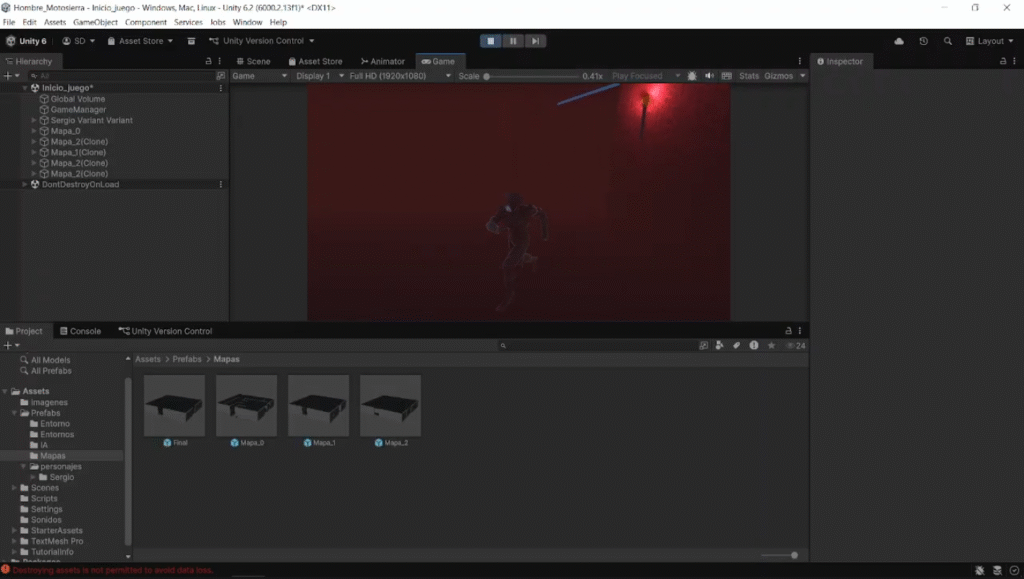Screen dimensions: 1024x579
Task: Switch to the Animator tab
Action: (383, 61)
